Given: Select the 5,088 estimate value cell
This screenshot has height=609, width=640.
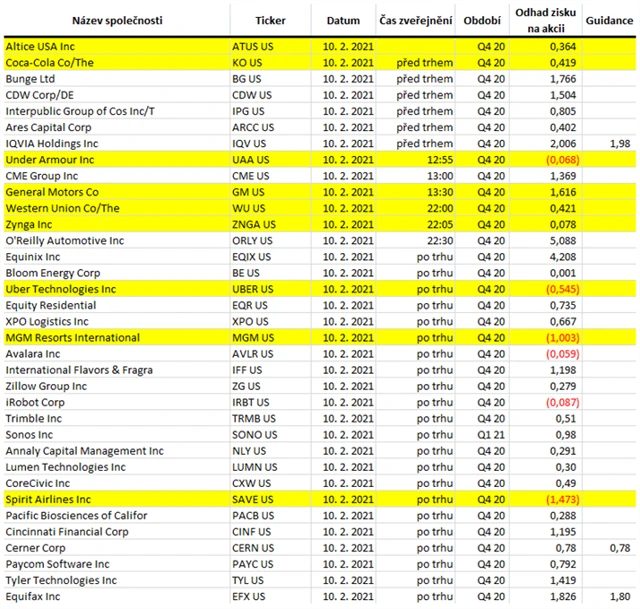Looking at the screenshot, I should coord(561,240).
